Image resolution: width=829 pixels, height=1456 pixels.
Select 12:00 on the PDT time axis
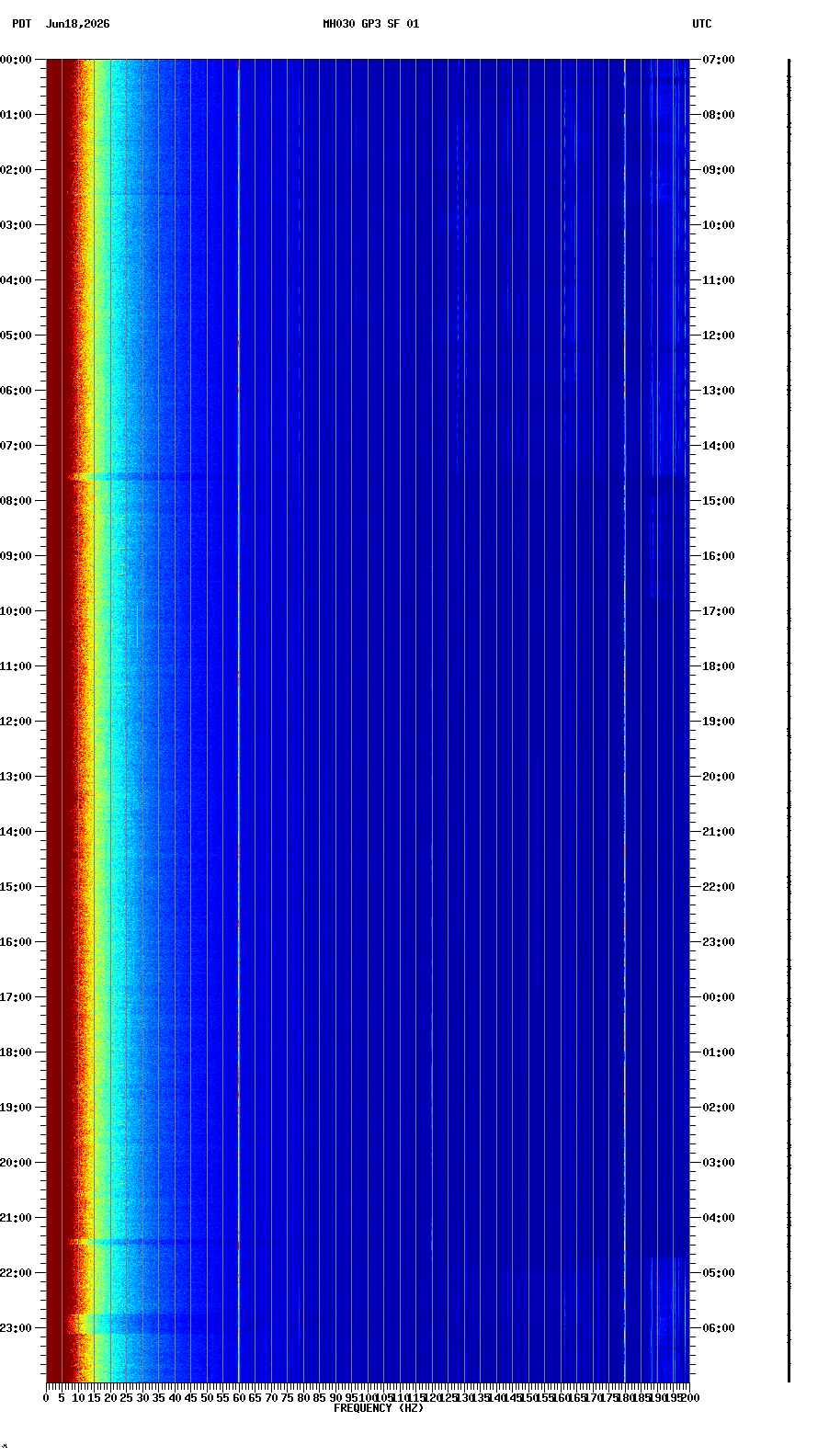click(16, 722)
